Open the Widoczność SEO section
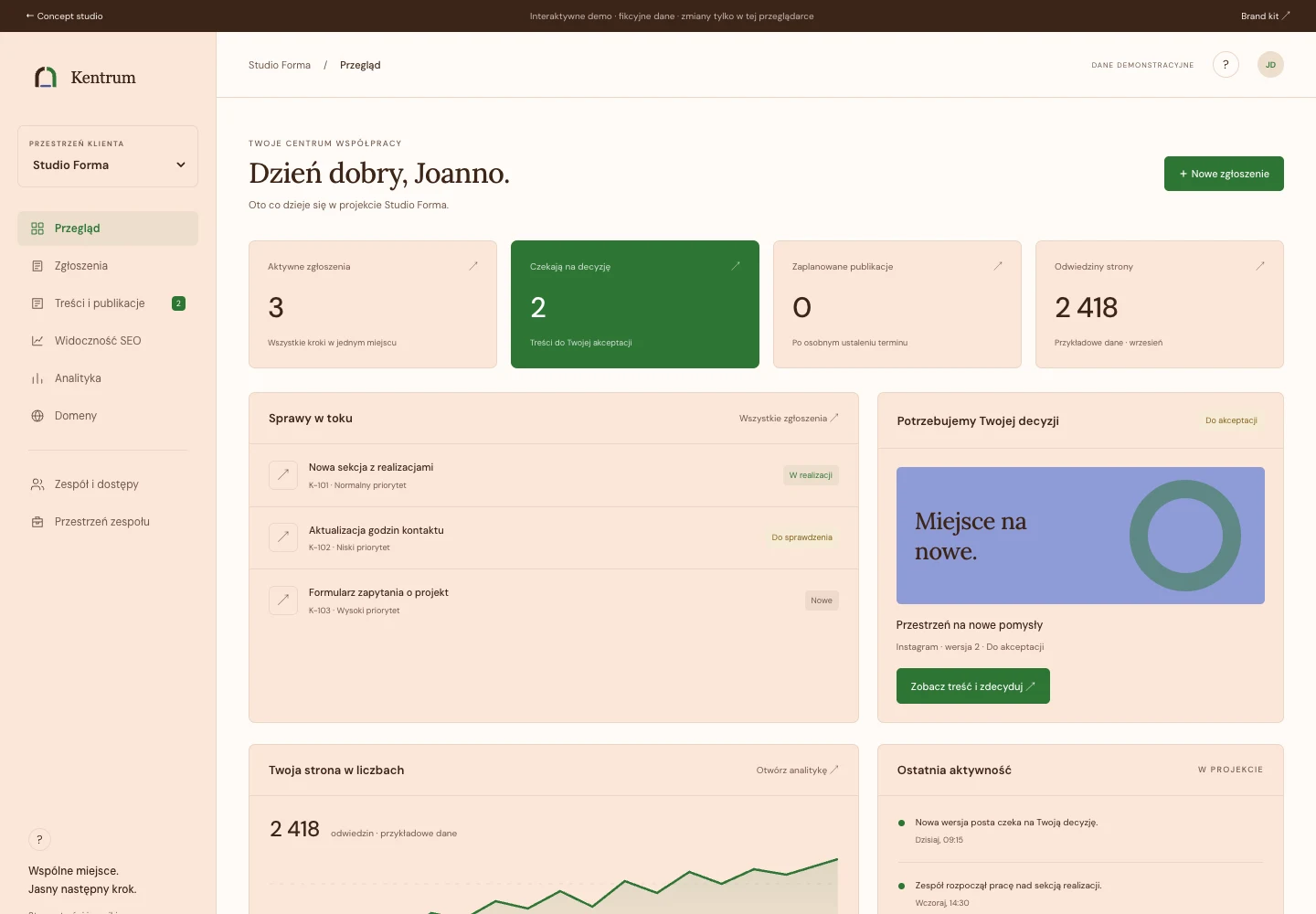The width and height of the screenshot is (1316, 914). (x=108, y=341)
